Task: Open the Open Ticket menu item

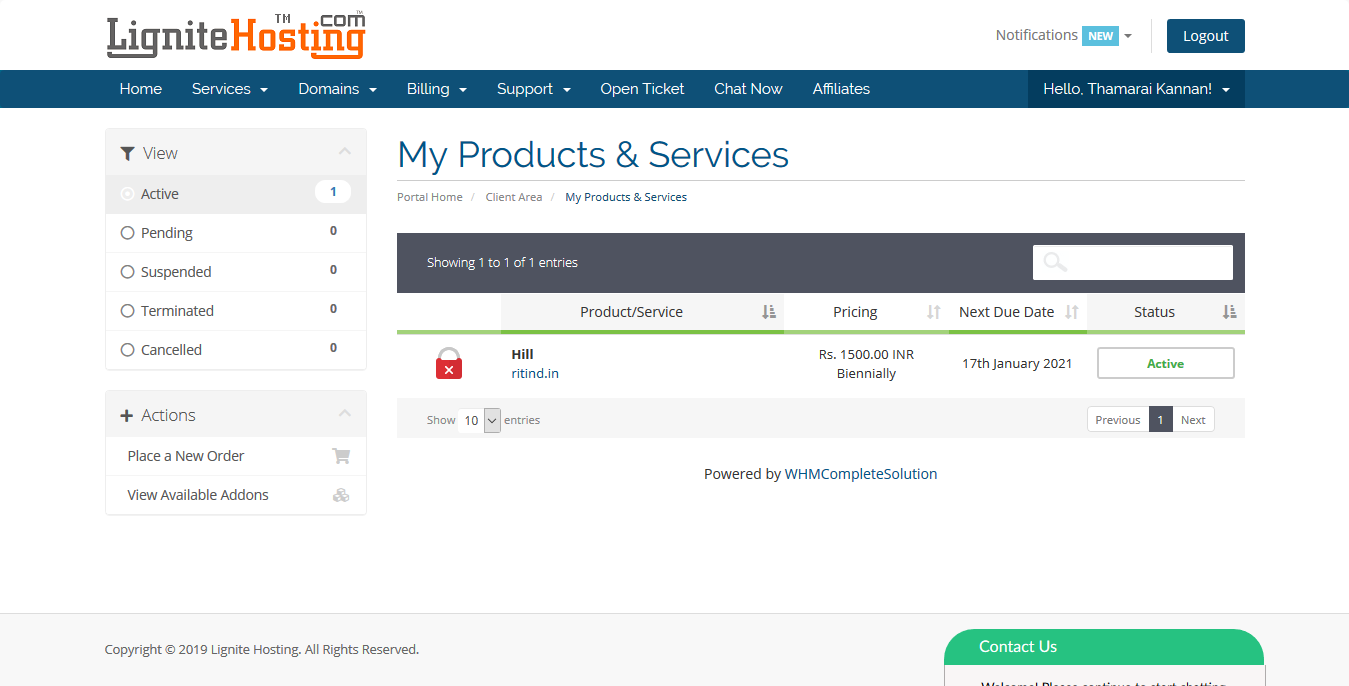Action: coord(642,89)
